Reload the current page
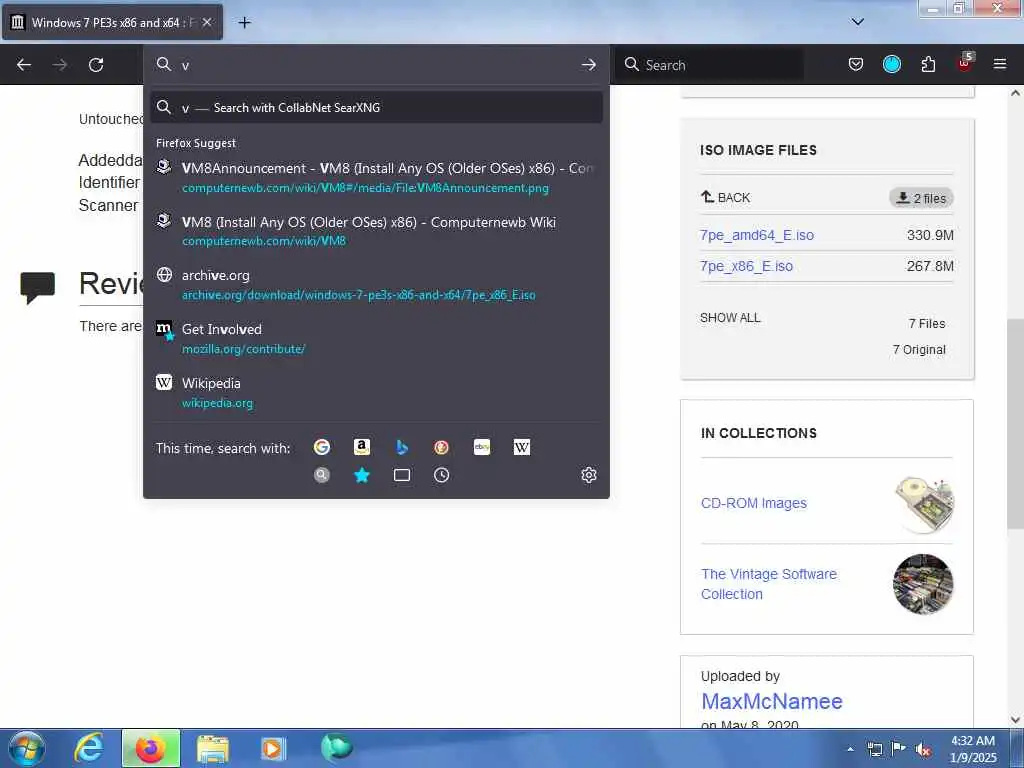 click(x=96, y=65)
